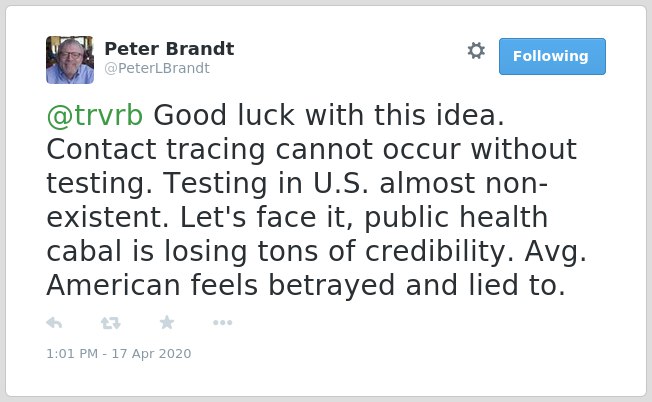Expand the ellipsis options beside the star

(x=222, y=323)
